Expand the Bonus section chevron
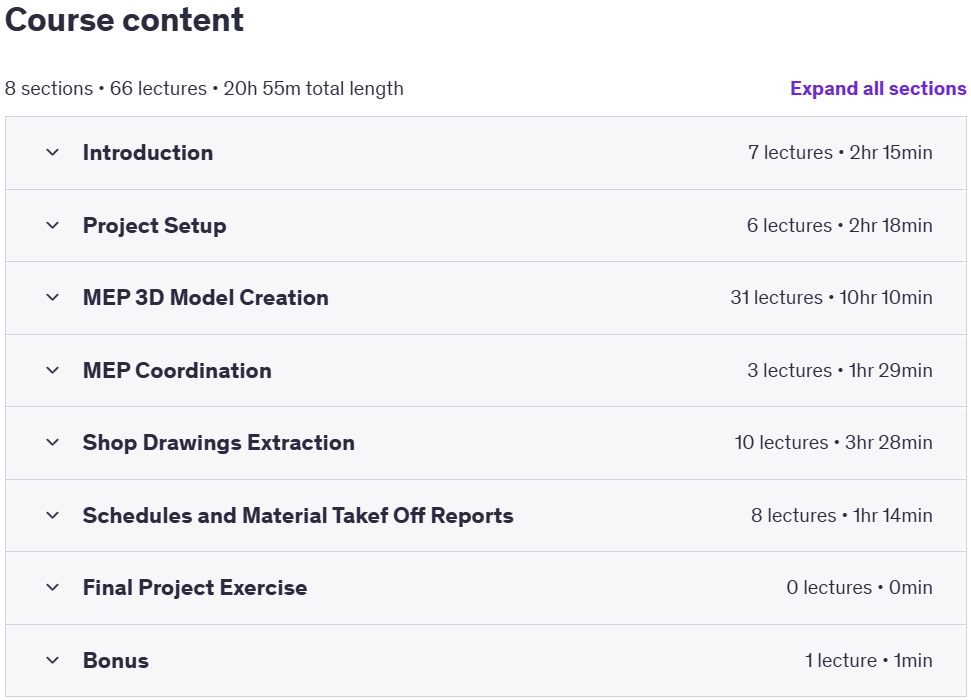 53,660
